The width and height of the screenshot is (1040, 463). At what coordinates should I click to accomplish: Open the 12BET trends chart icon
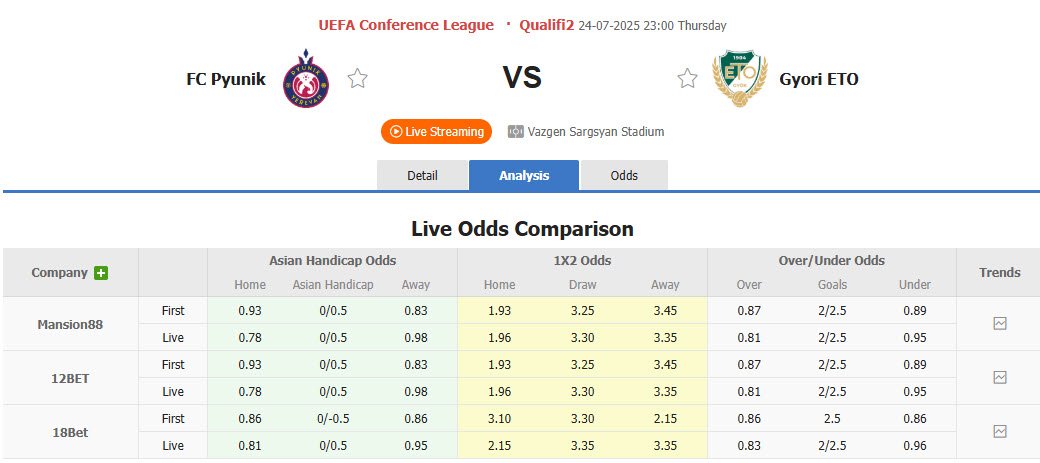point(1000,377)
